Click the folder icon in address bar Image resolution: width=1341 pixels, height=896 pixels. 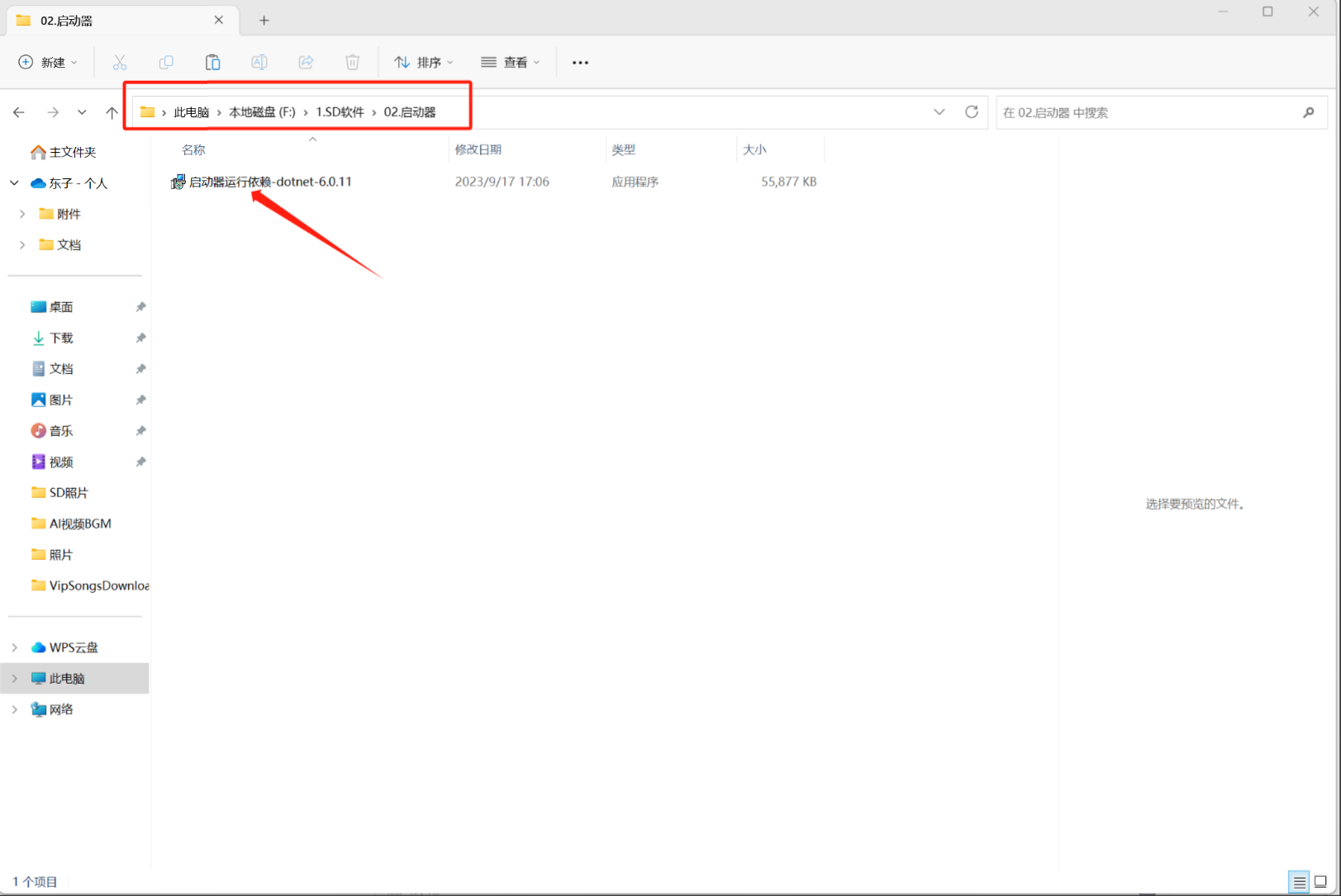(x=147, y=112)
